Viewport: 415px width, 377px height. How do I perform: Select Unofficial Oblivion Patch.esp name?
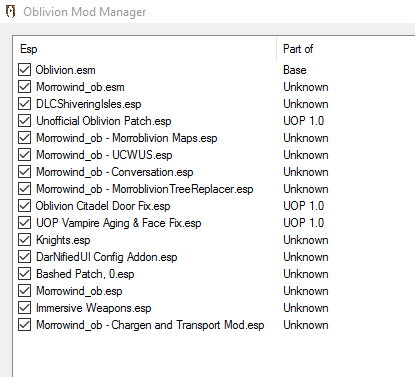[104, 121]
